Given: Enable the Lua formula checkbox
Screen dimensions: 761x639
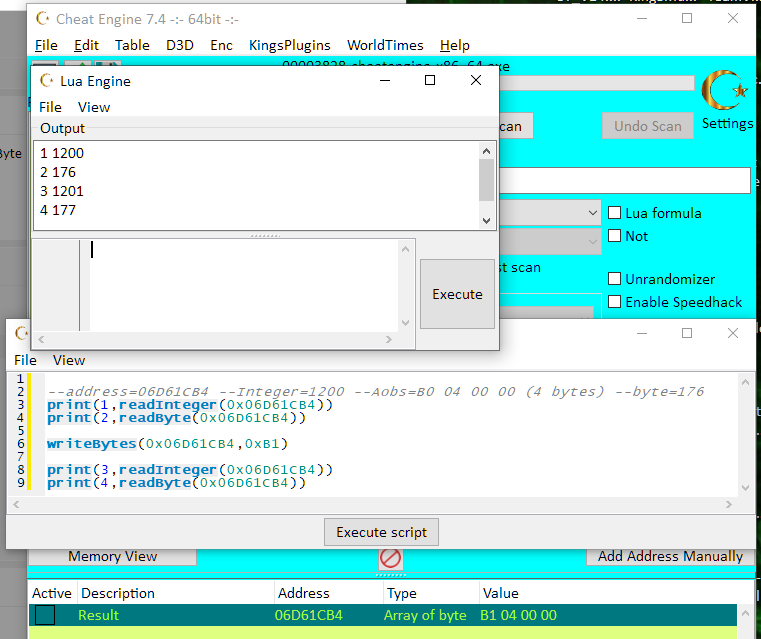Looking at the screenshot, I should [x=616, y=213].
